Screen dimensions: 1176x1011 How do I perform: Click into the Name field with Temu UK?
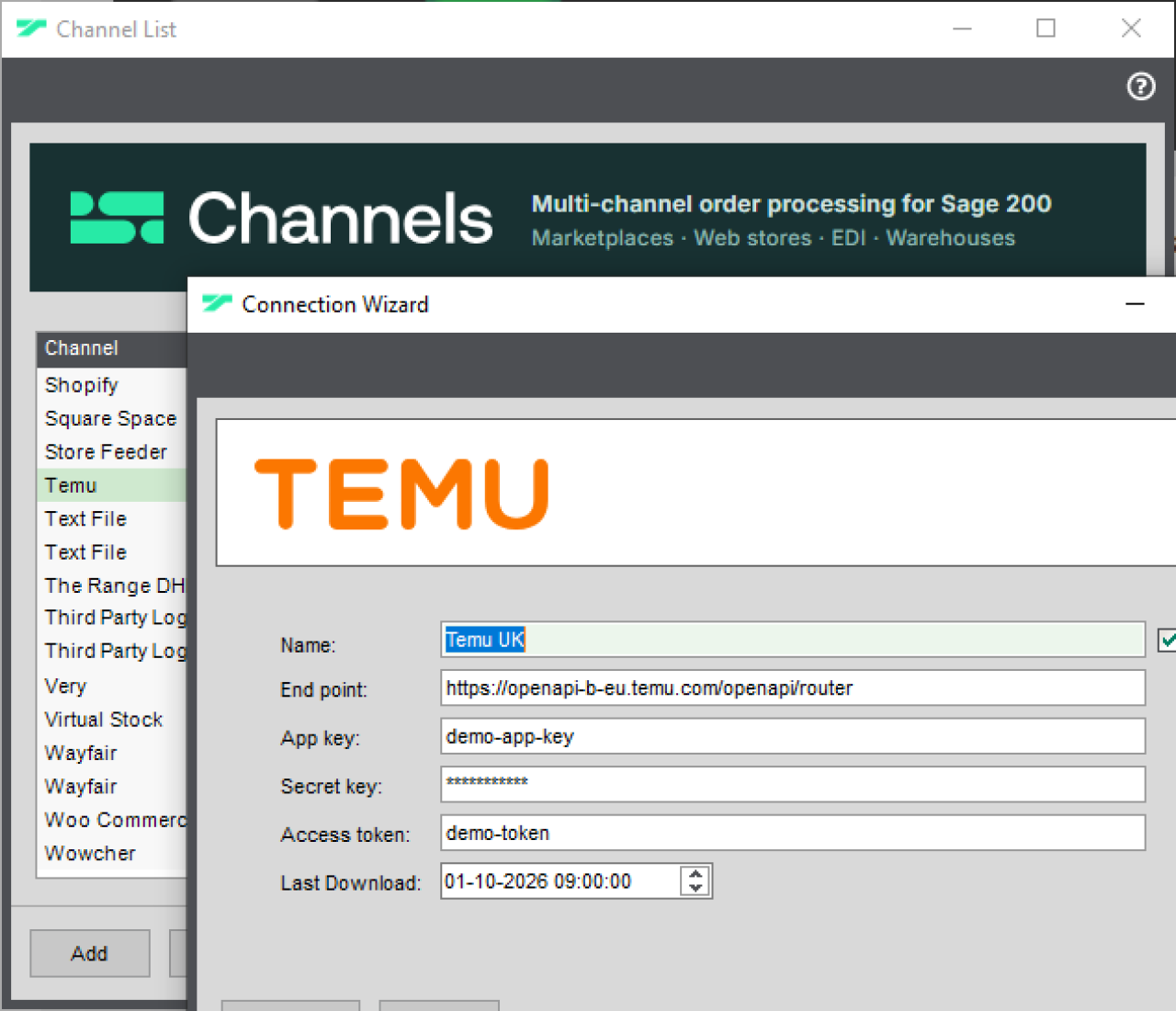click(x=793, y=640)
